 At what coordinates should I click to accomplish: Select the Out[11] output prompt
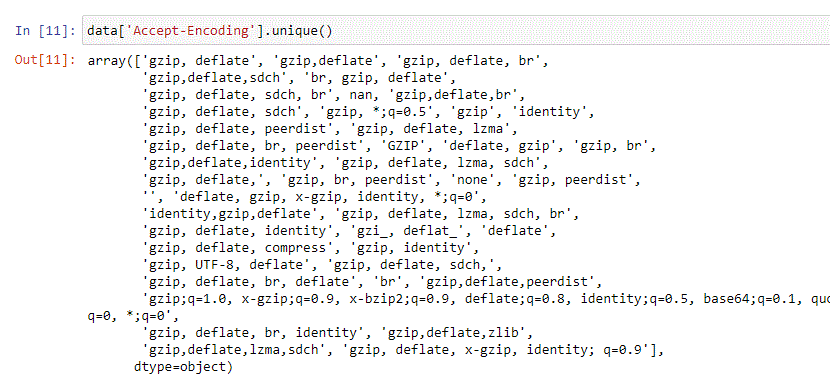pos(45,60)
